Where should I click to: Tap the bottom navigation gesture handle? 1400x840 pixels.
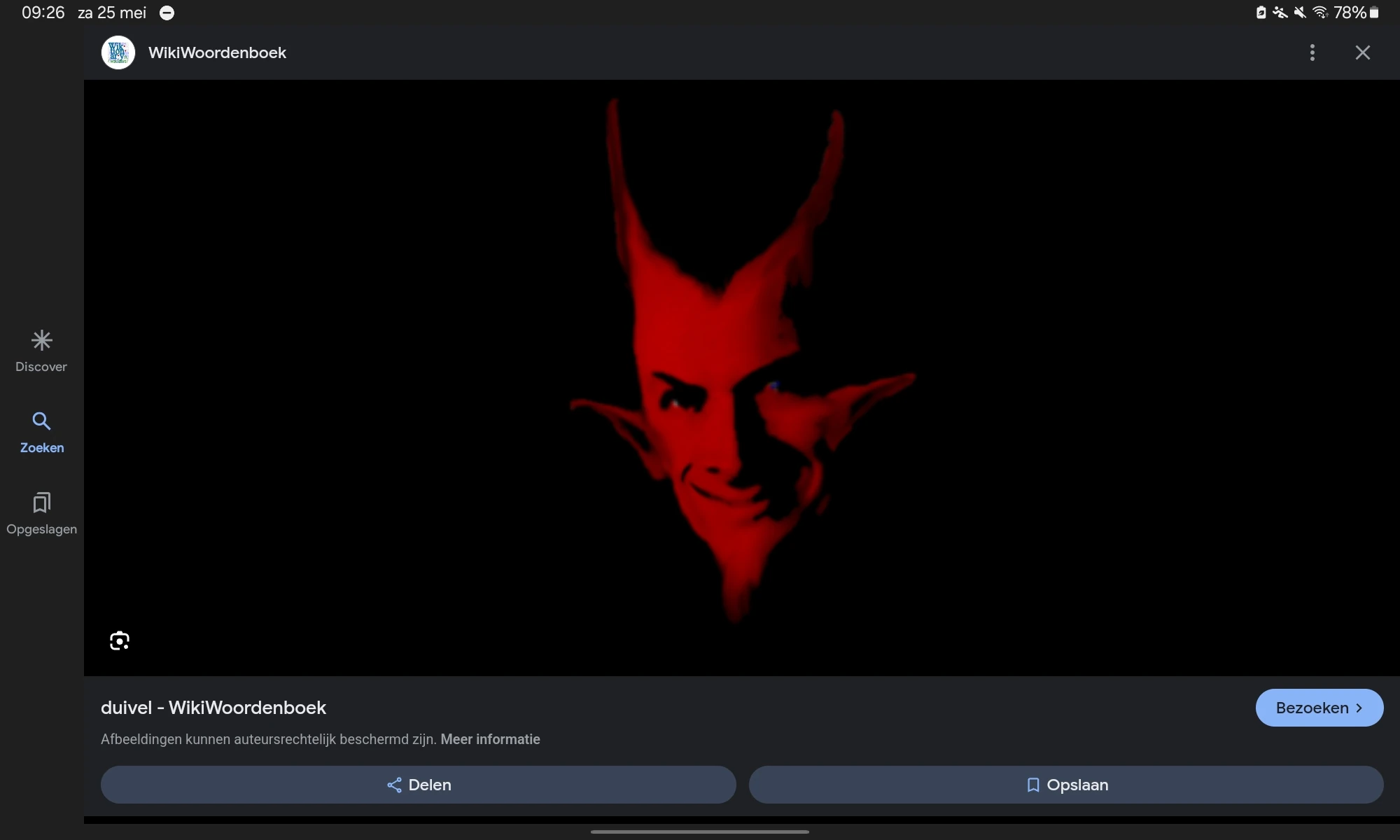[700, 832]
